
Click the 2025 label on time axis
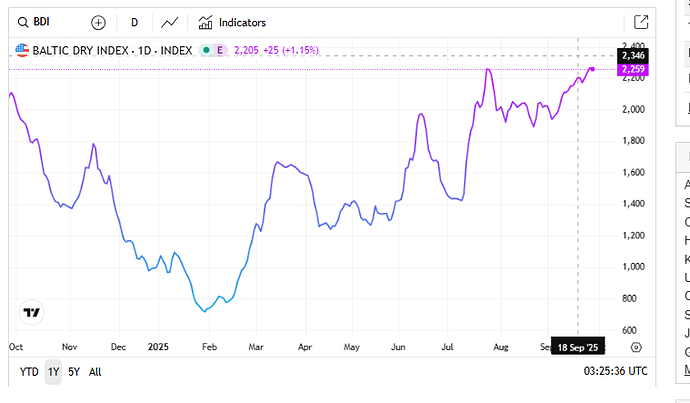(x=158, y=347)
